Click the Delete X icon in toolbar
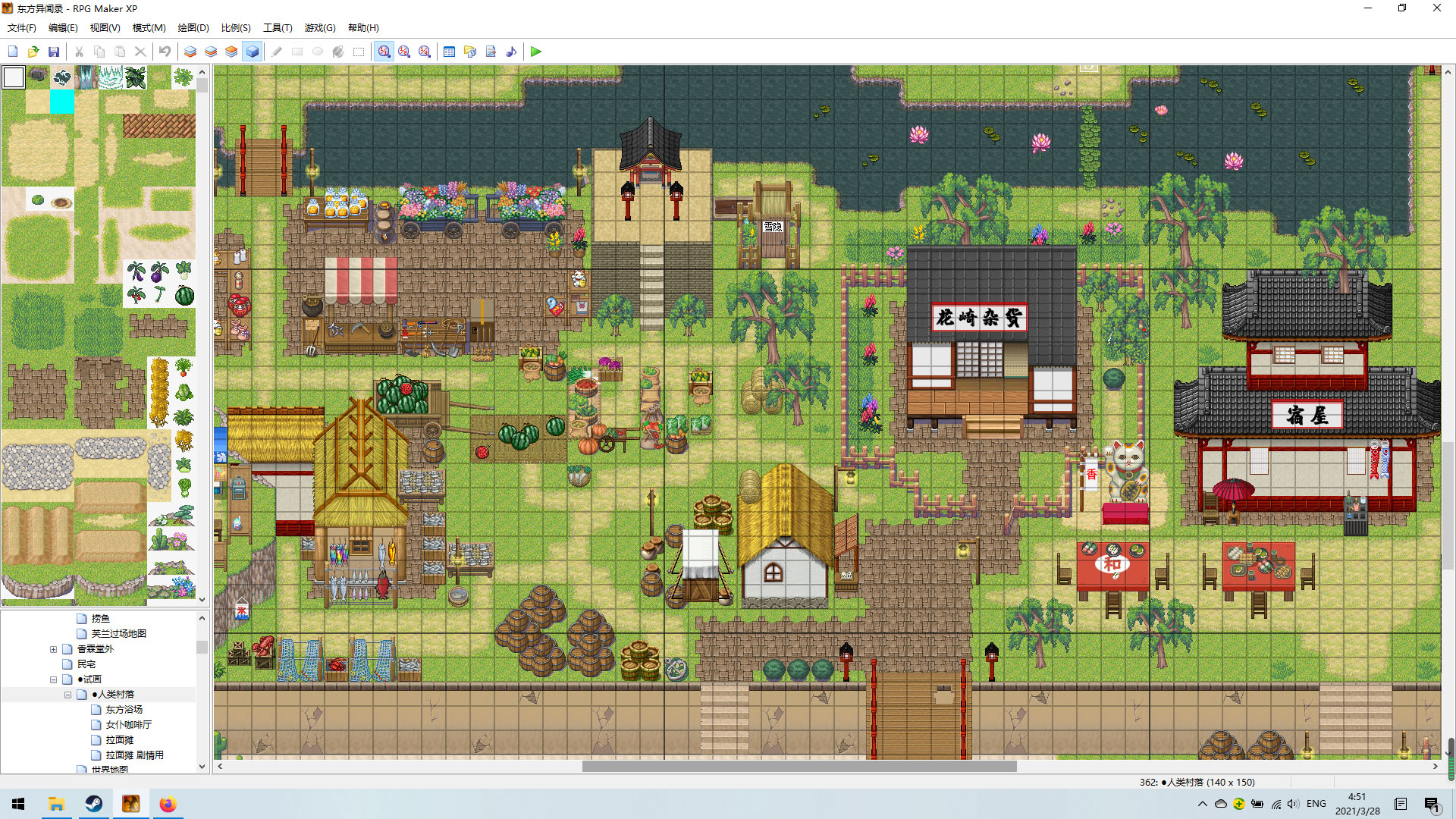The height and width of the screenshot is (819, 1456). tap(140, 52)
